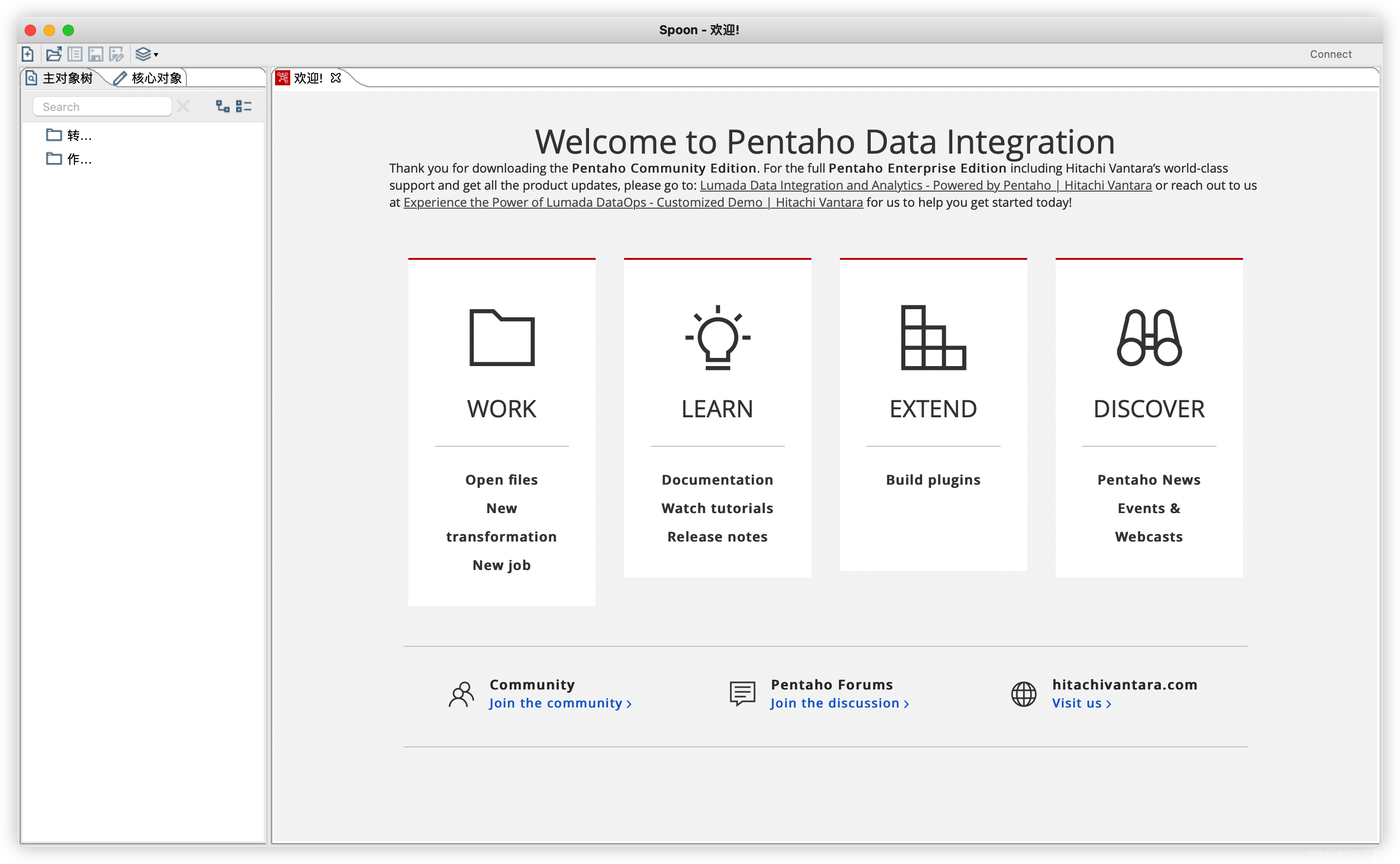
Task: Open the WORK New transformation link
Action: (501, 522)
